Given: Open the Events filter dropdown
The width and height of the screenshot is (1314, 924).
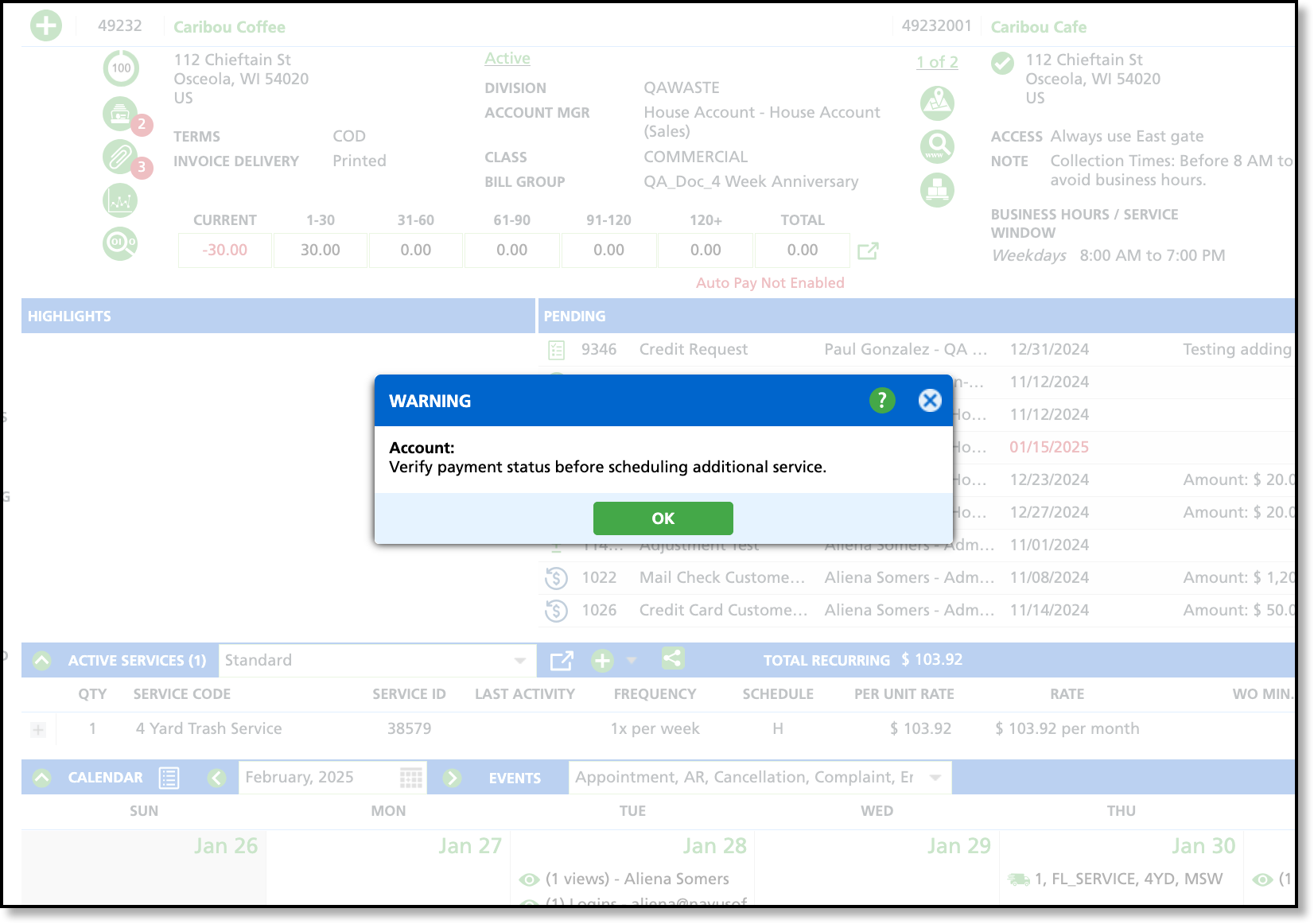Looking at the screenshot, I should (x=760, y=778).
